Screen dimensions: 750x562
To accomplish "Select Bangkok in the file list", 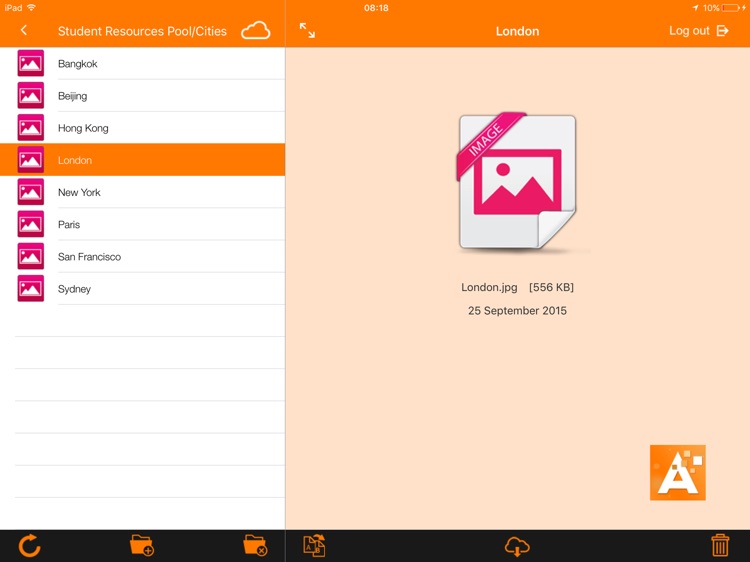I will pos(143,63).
